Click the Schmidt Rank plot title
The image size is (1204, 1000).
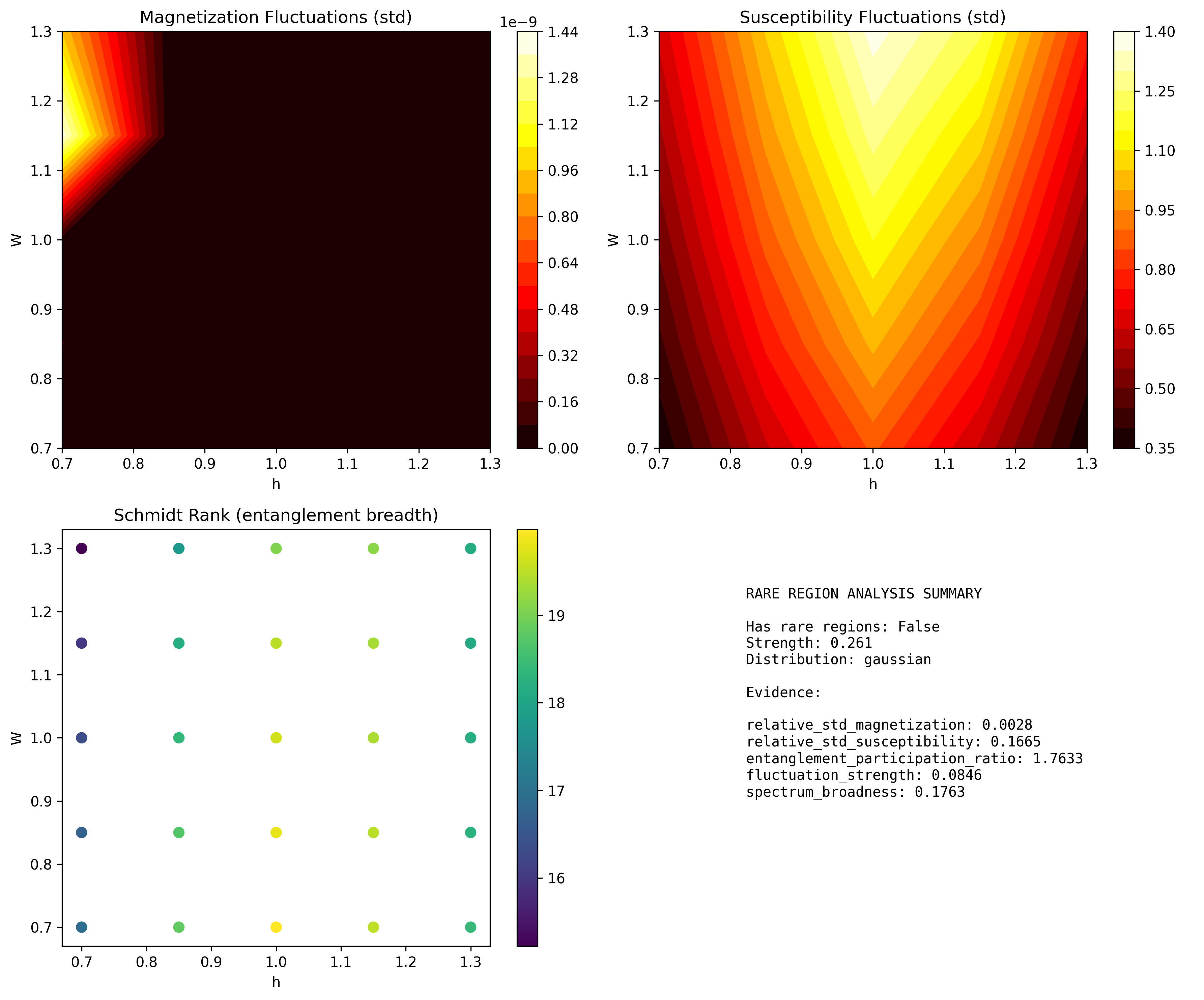point(276,515)
